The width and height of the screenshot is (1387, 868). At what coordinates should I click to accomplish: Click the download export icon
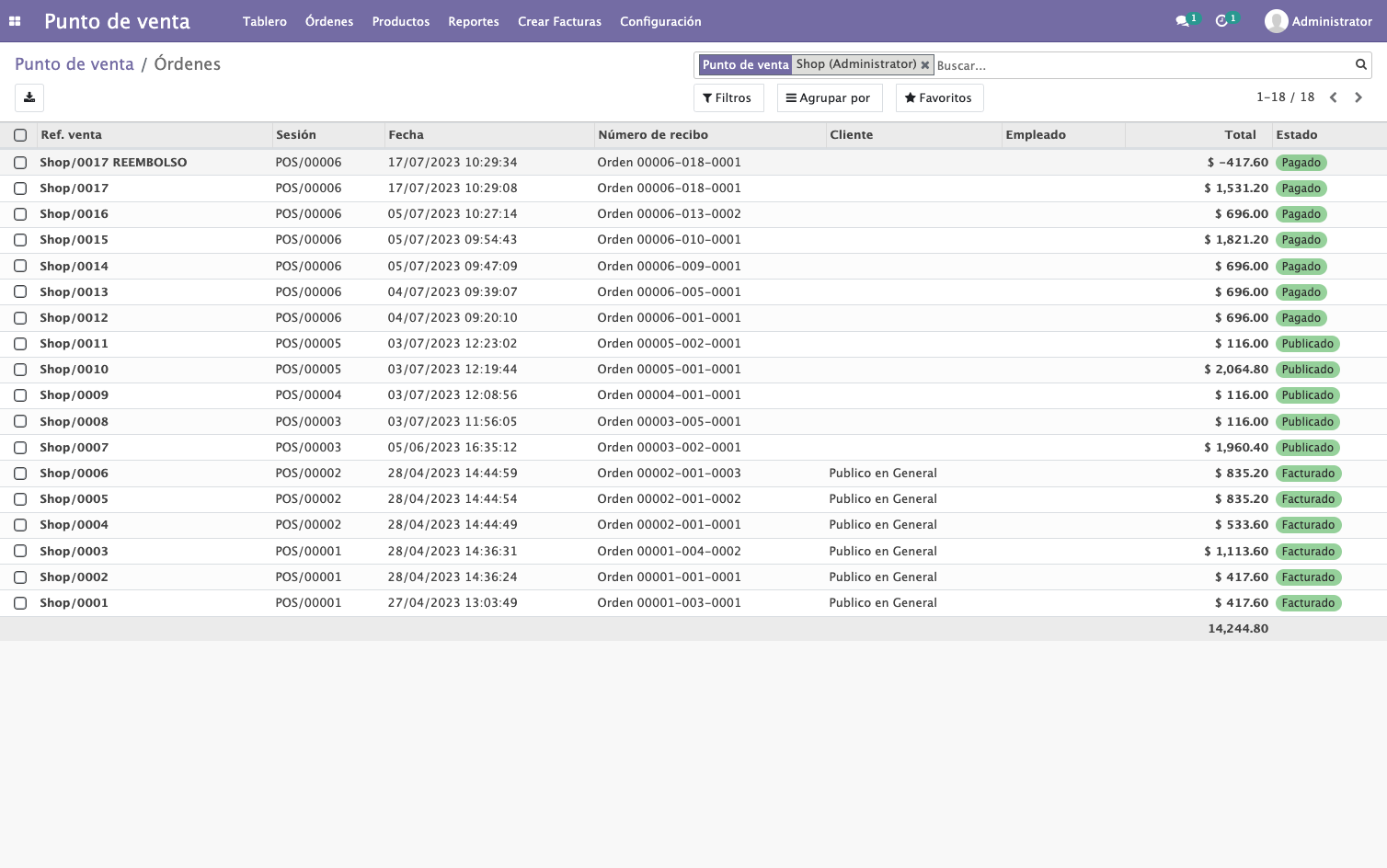(29, 97)
